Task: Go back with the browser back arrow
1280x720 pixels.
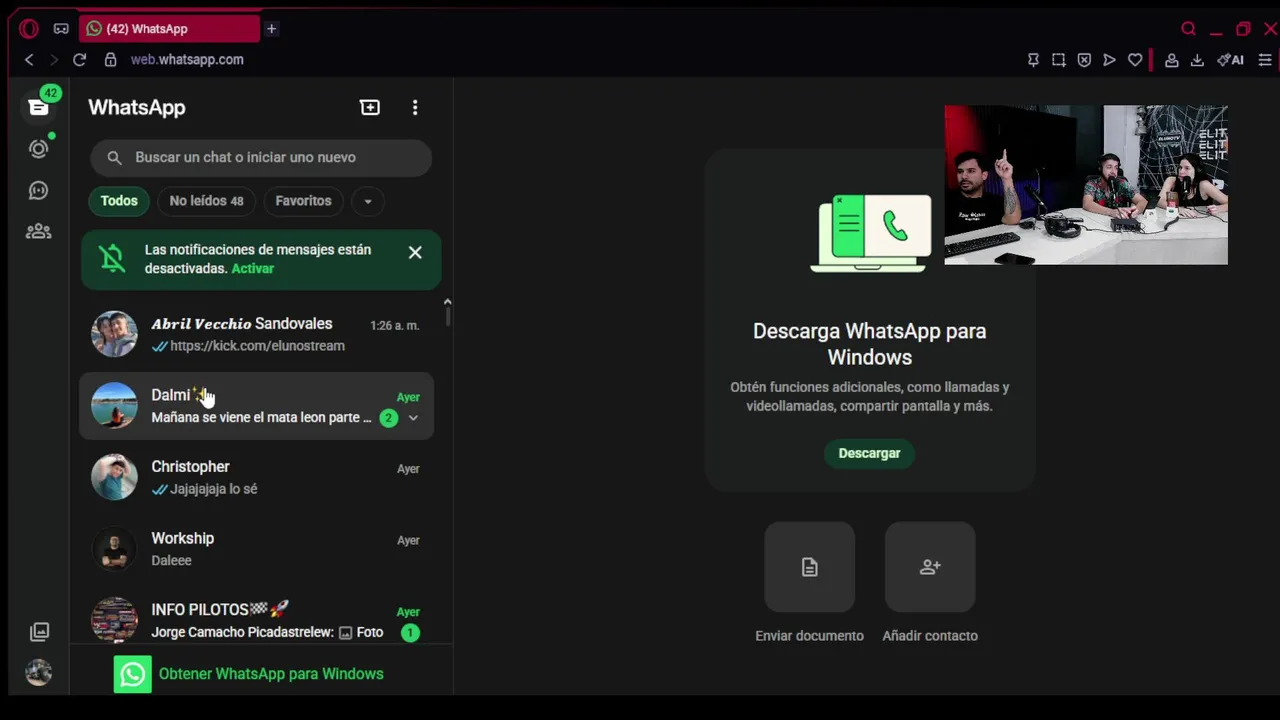Action: click(x=29, y=60)
